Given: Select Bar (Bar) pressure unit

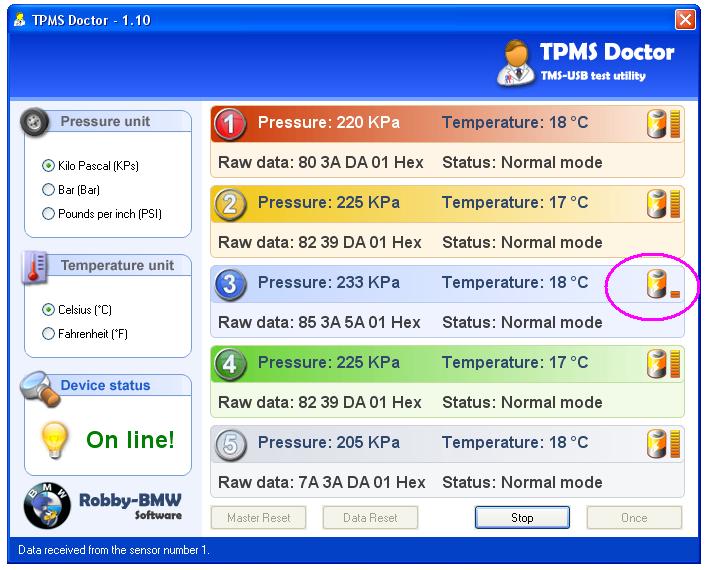Looking at the screenshot, I should point(71,189).
